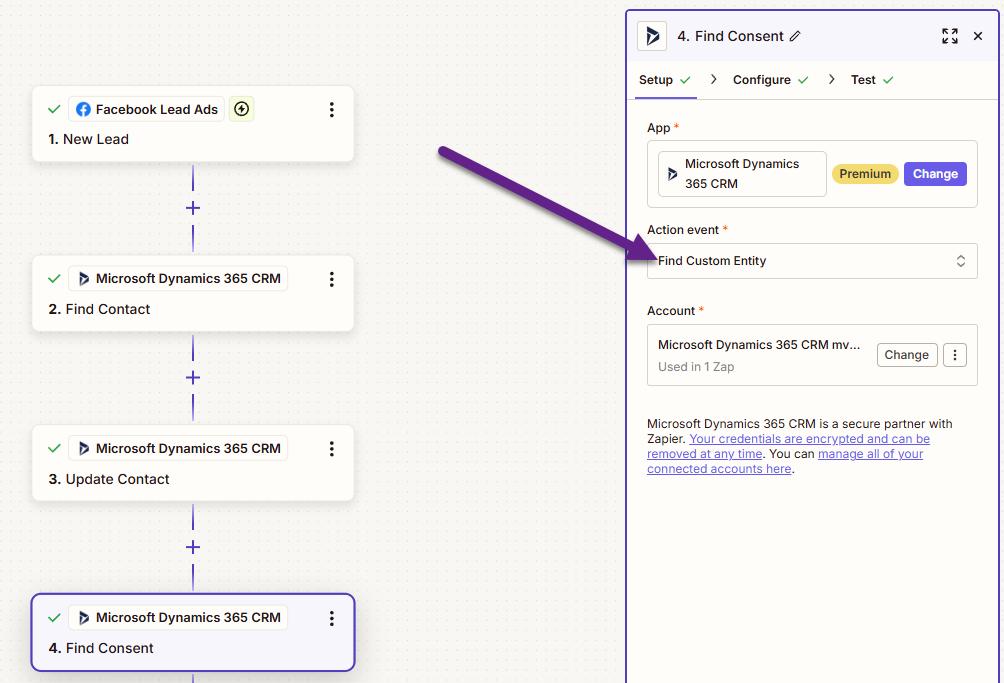Click Change button for the account
Screen dimensions: 1004x683
[x=906, y=355]
